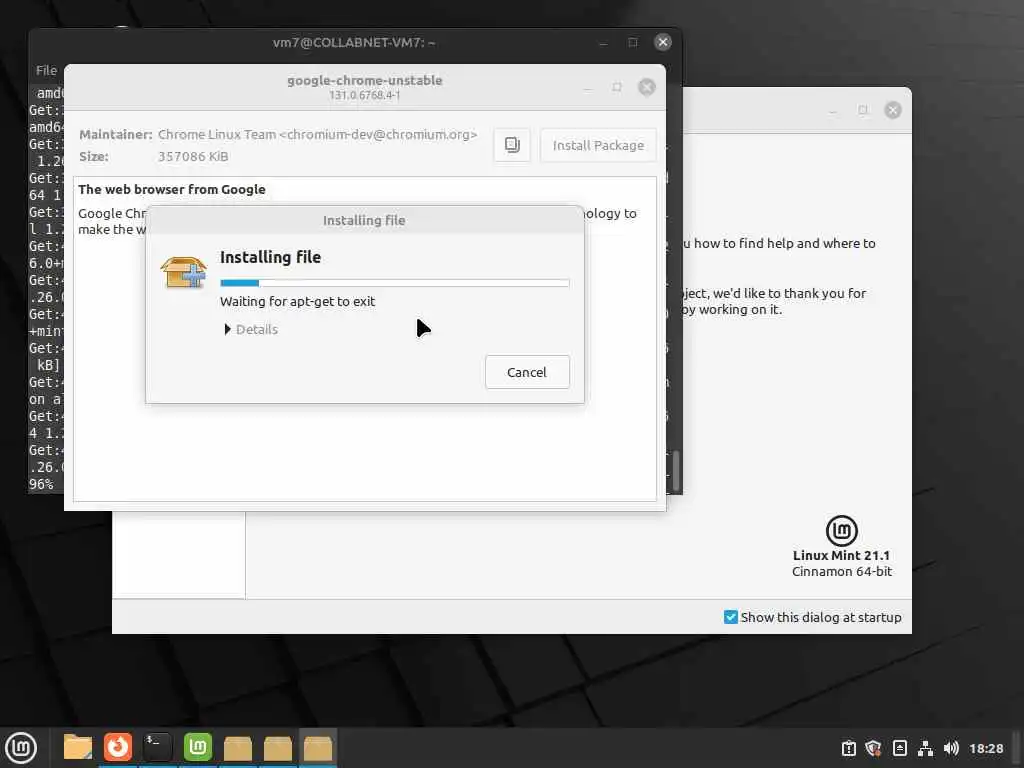The width and height of the screenshot is (1024, 768).
Task: Click the version text 131.0.6768.4-1
Action: pos(364,95)
